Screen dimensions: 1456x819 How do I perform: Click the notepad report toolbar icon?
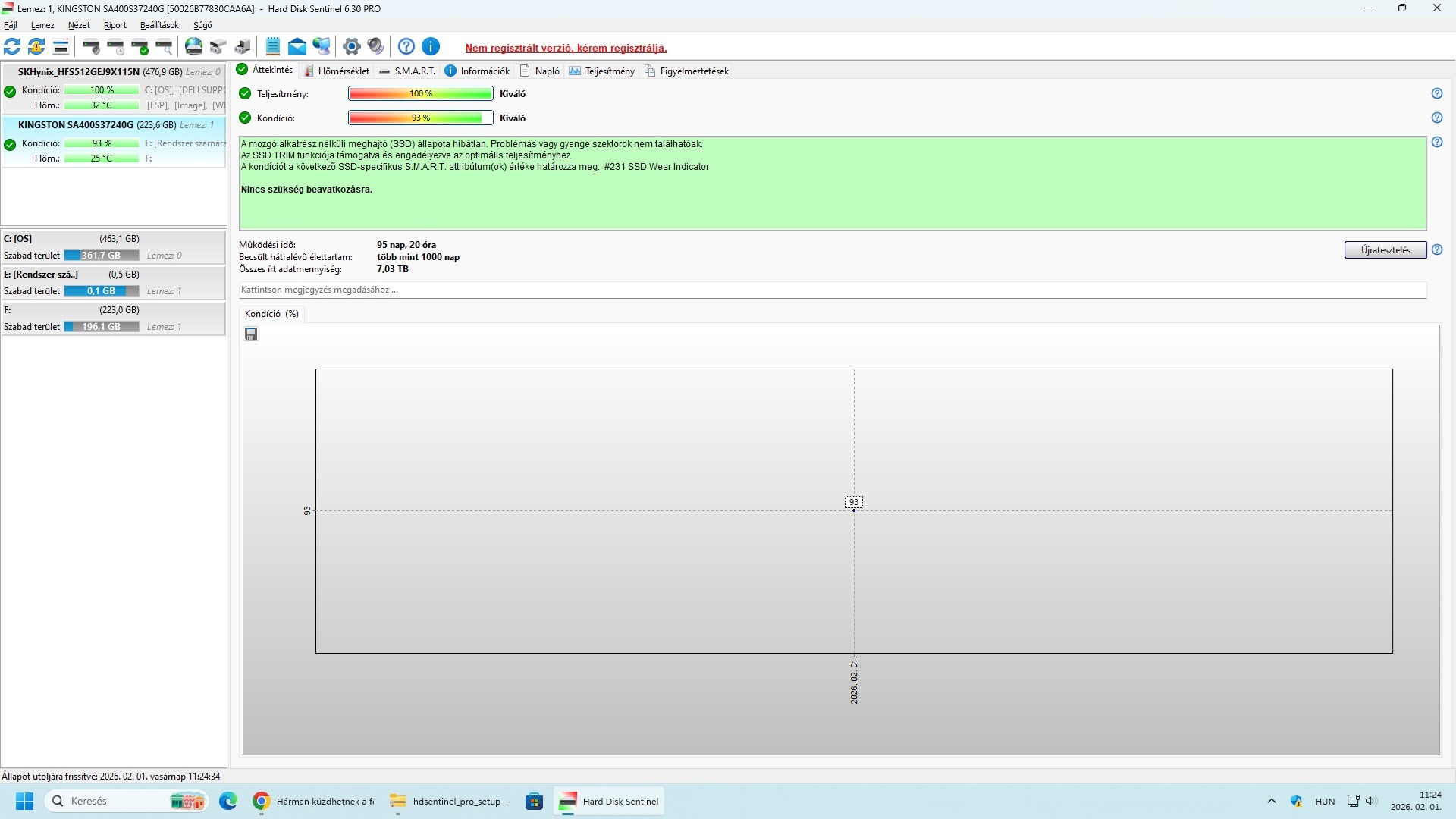[273, 46]
